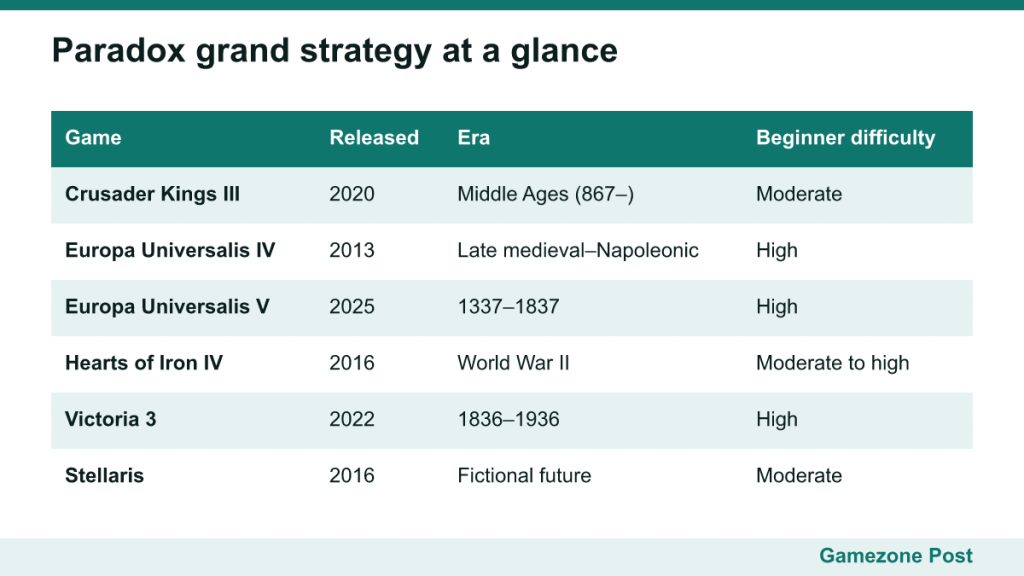This screenshot has height=576, width=1024.
Task: Select the "1836–1936" era cell
Action: click(508, 419)
